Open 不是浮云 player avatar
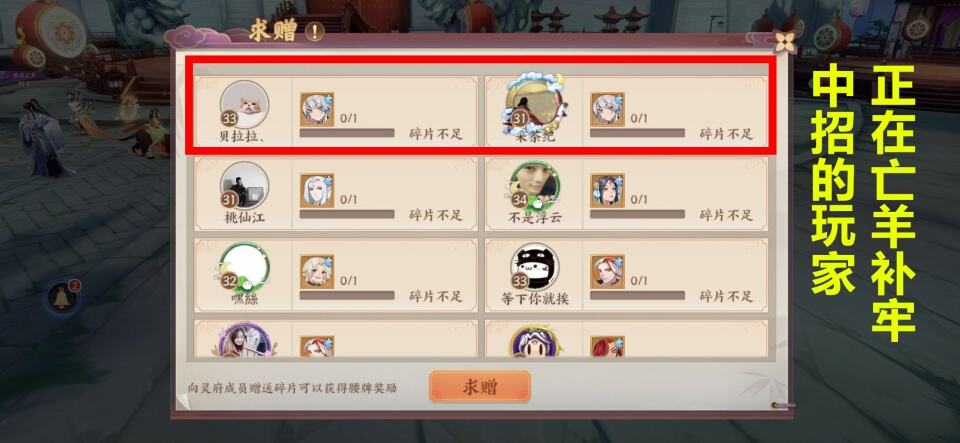Screen dimensions: 960x443 click(x=534, y=185)
